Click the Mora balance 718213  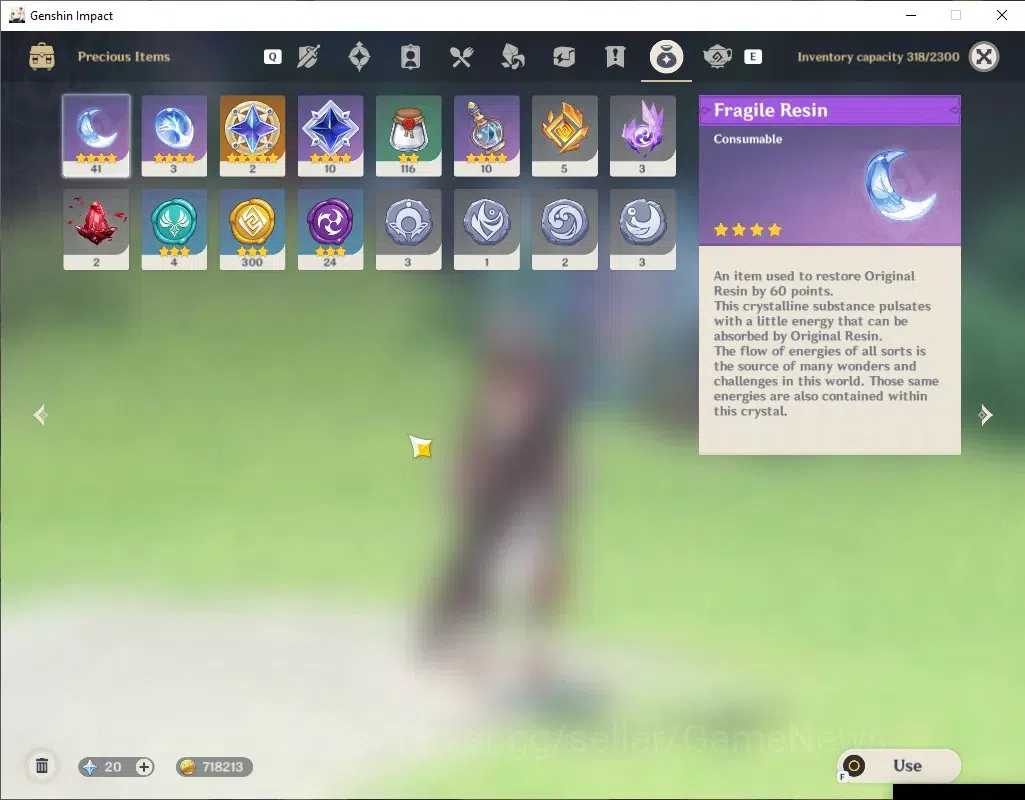coord(214,767)
